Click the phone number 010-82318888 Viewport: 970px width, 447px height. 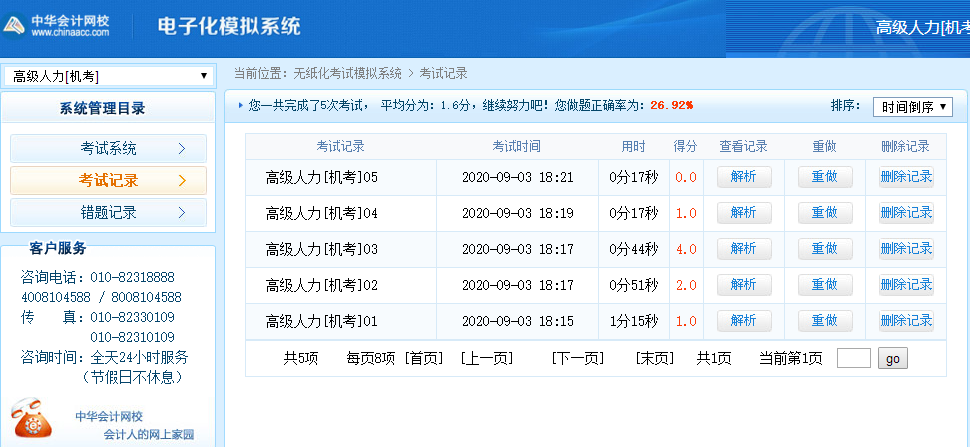(132, 277)
